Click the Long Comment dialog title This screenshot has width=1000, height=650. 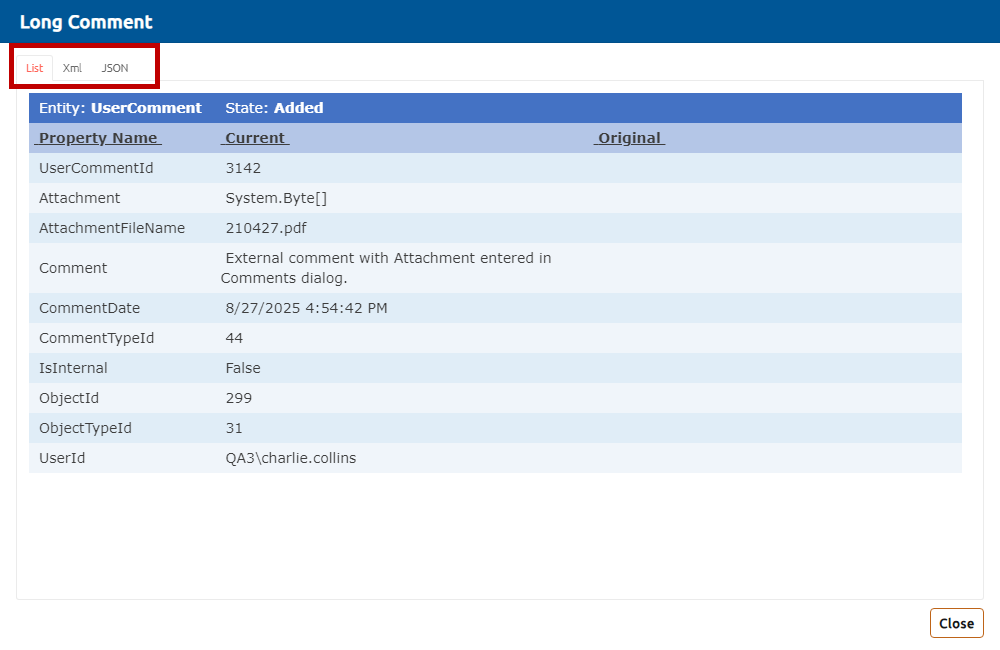[x=86, y=22]
